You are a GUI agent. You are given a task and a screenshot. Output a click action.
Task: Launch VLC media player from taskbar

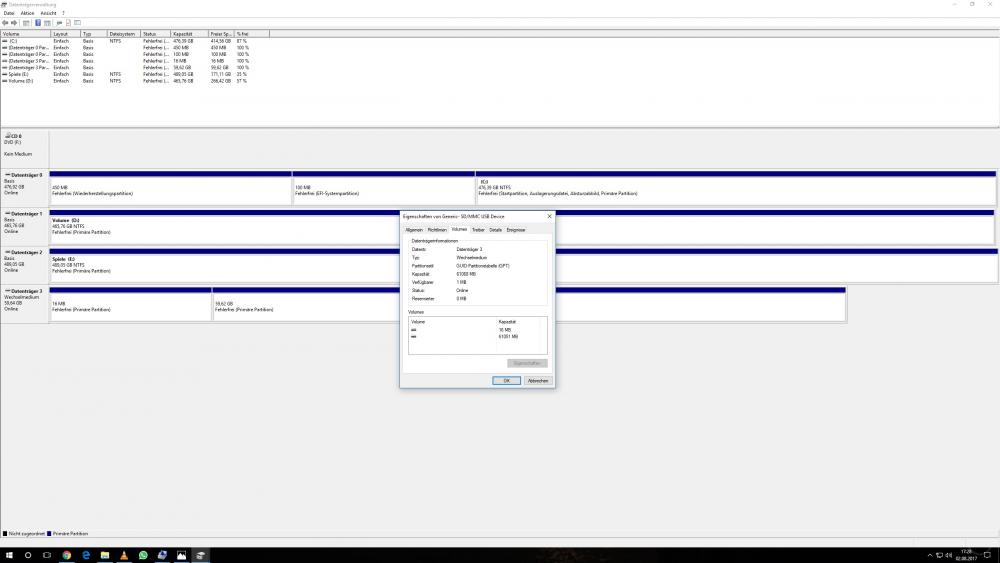[x=124, y=554]
